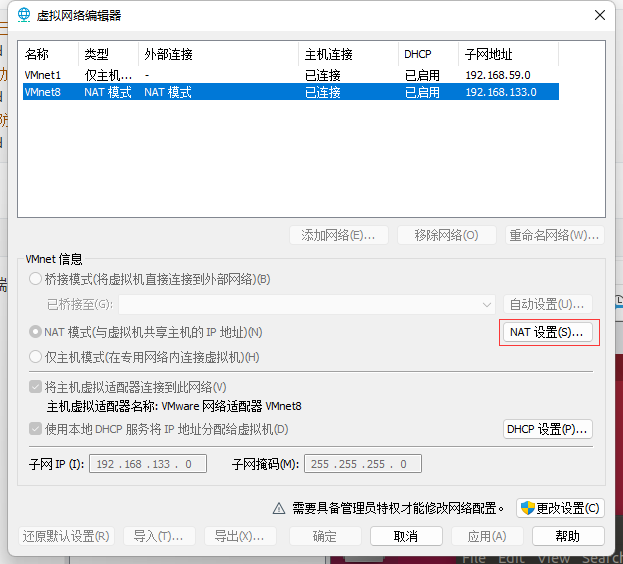Select the NAT 模式 radio button
The height and width of the screenshot is (564, 623).
coord(37,332)
